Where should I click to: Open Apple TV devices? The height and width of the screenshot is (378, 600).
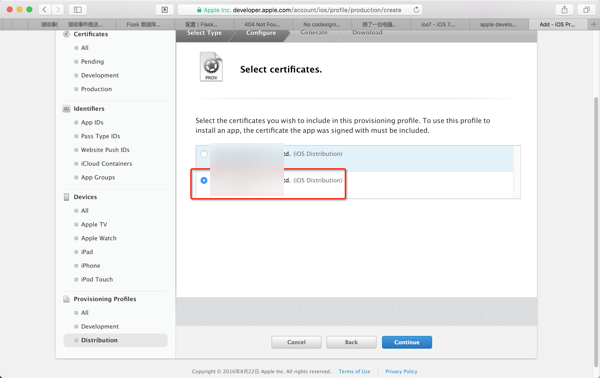(x=94, y=225)
